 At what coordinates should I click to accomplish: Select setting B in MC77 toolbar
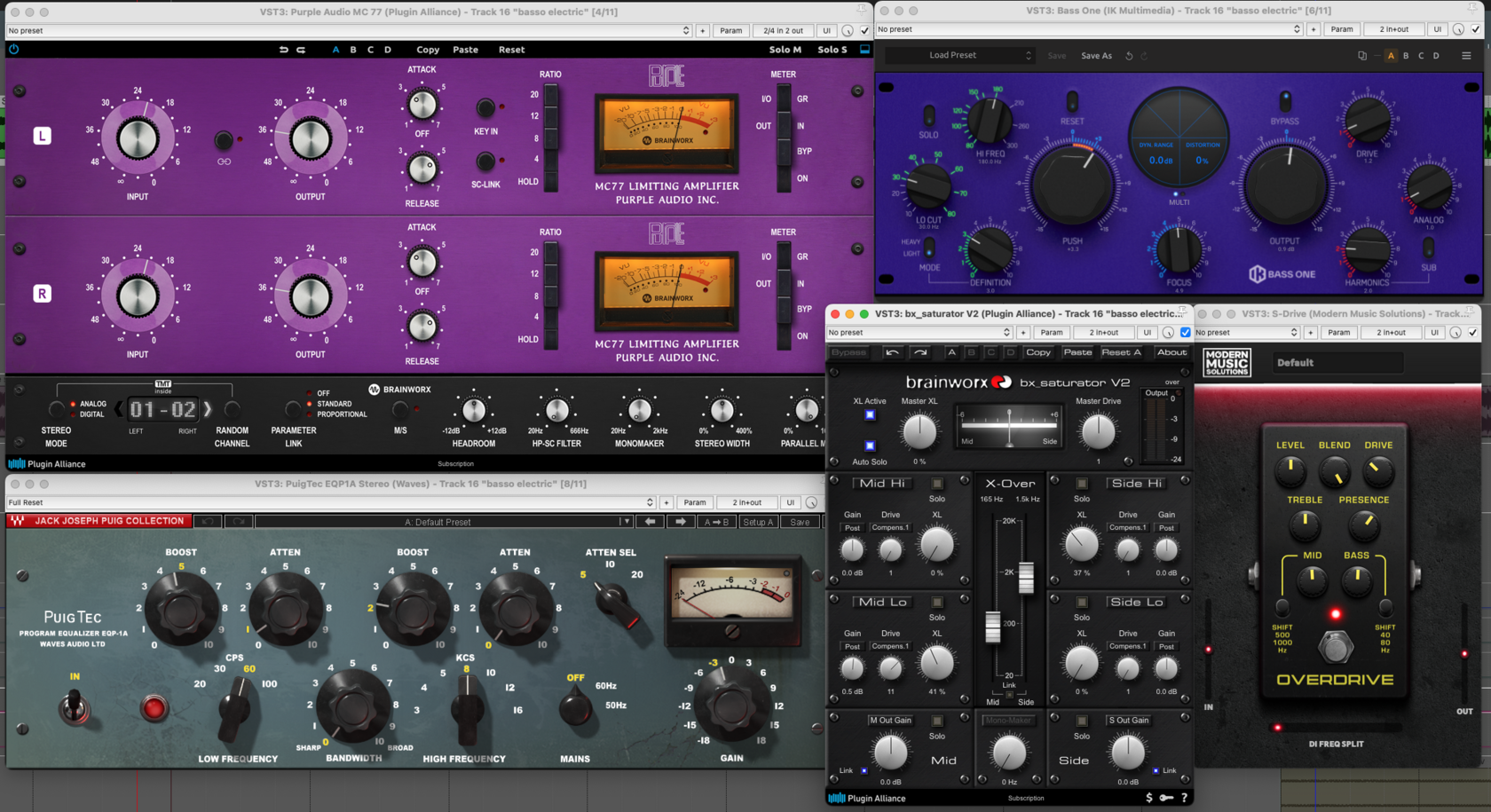tap(353, 50)
